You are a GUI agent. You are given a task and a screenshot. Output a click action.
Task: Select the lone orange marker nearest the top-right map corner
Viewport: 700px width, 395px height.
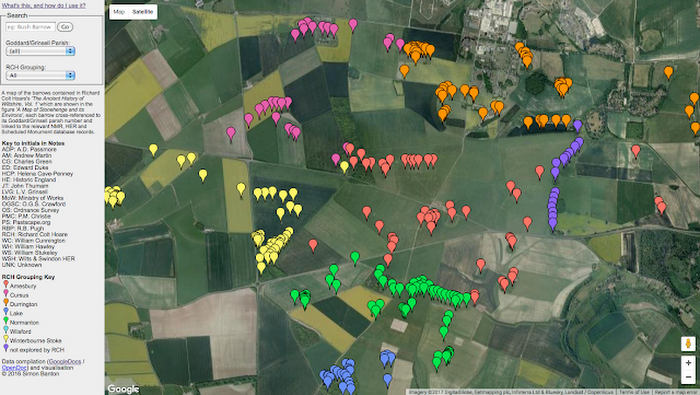tap(668, 72)
